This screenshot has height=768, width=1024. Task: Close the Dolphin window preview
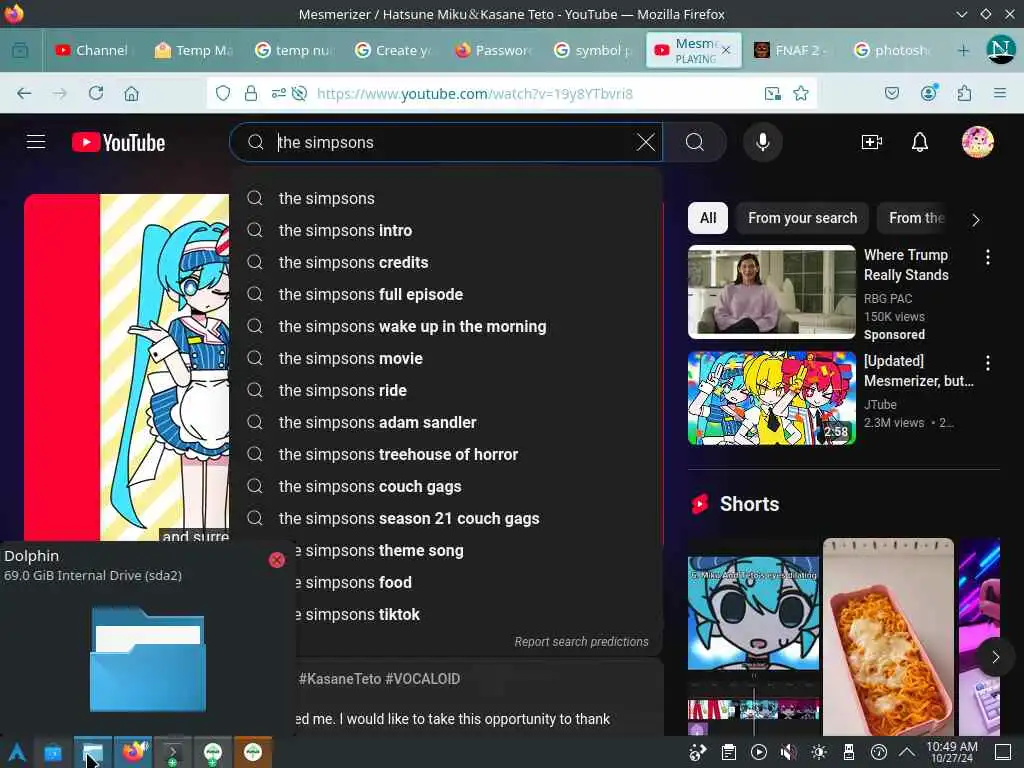(276, 560)
